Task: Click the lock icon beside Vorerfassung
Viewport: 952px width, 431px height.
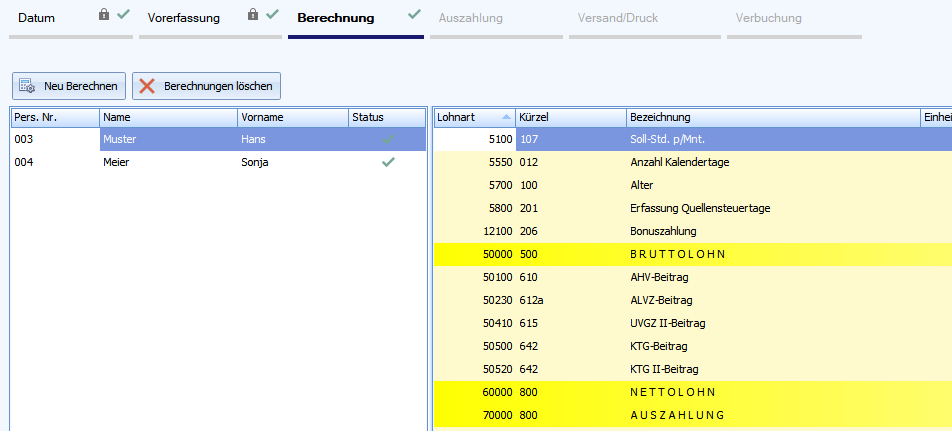Action: (253, 15)
